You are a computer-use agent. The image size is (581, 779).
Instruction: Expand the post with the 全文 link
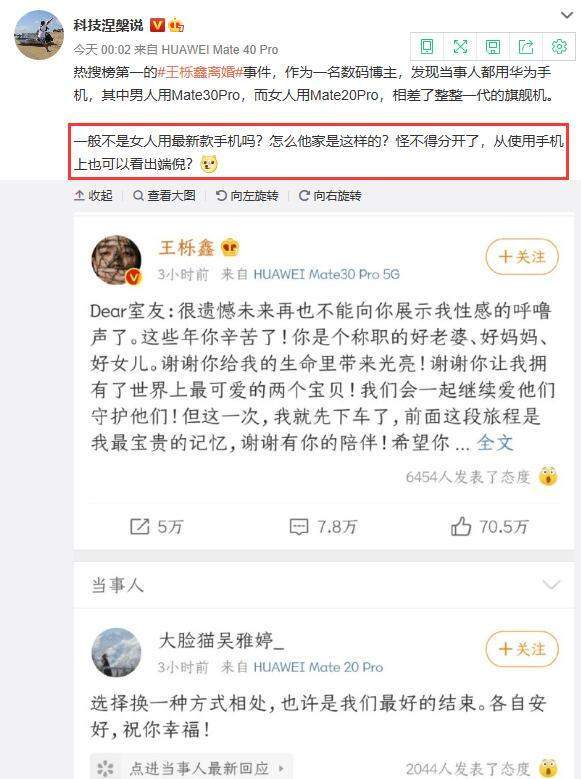tap(495, 442)
